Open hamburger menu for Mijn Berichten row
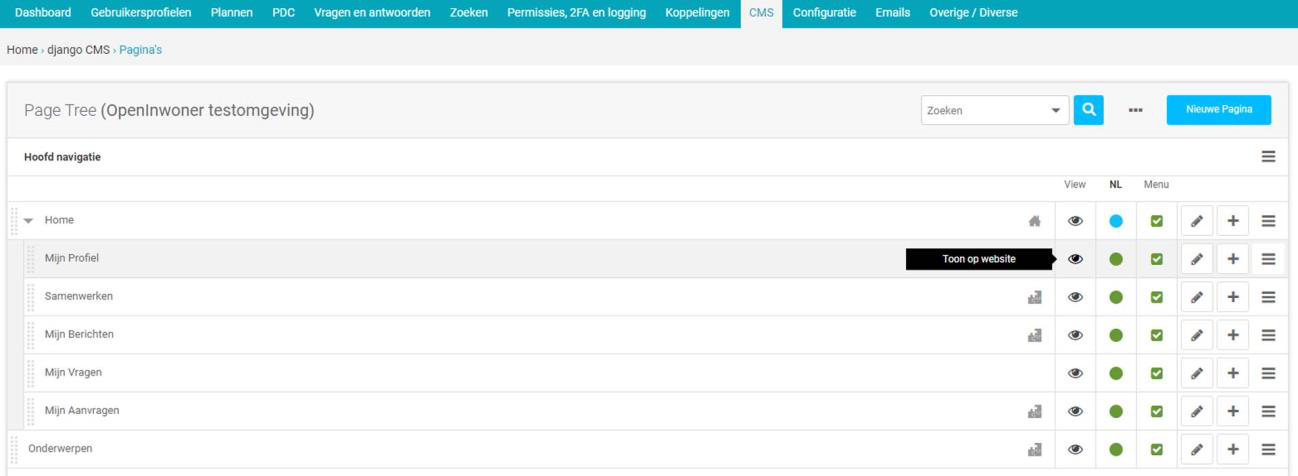Screen dimensions: 1298x476 1268,335
